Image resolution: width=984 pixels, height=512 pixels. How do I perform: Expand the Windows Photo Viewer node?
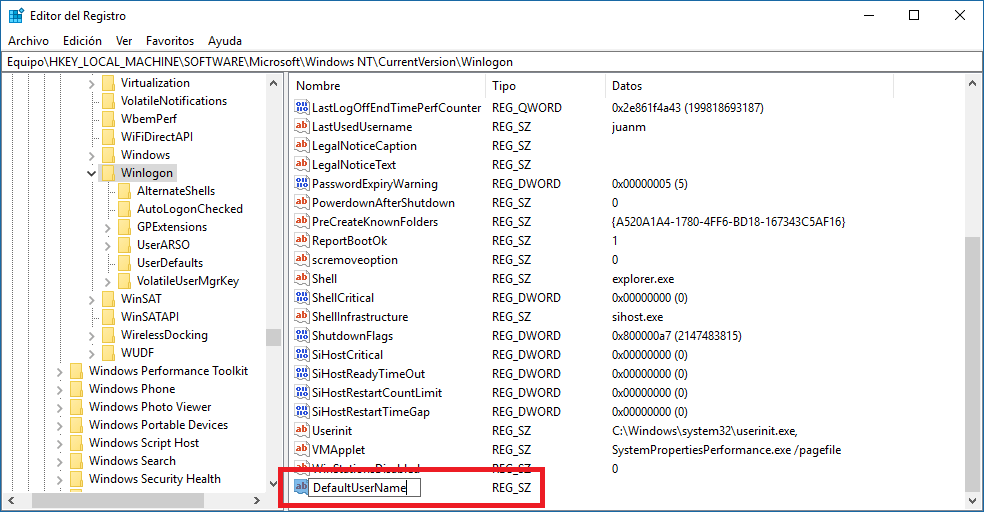click(x=60, y=408)
